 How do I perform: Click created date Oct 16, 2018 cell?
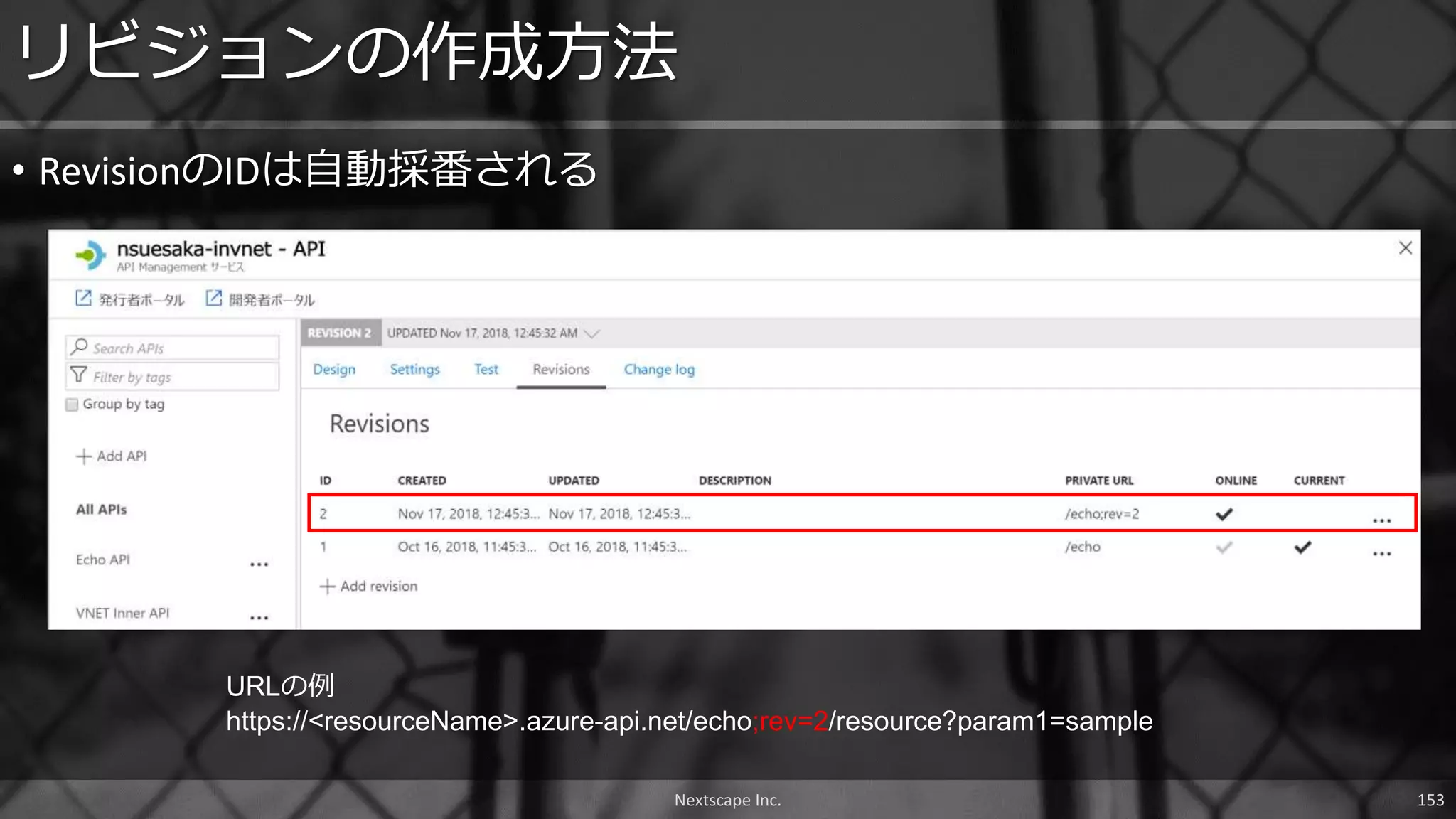467,547
